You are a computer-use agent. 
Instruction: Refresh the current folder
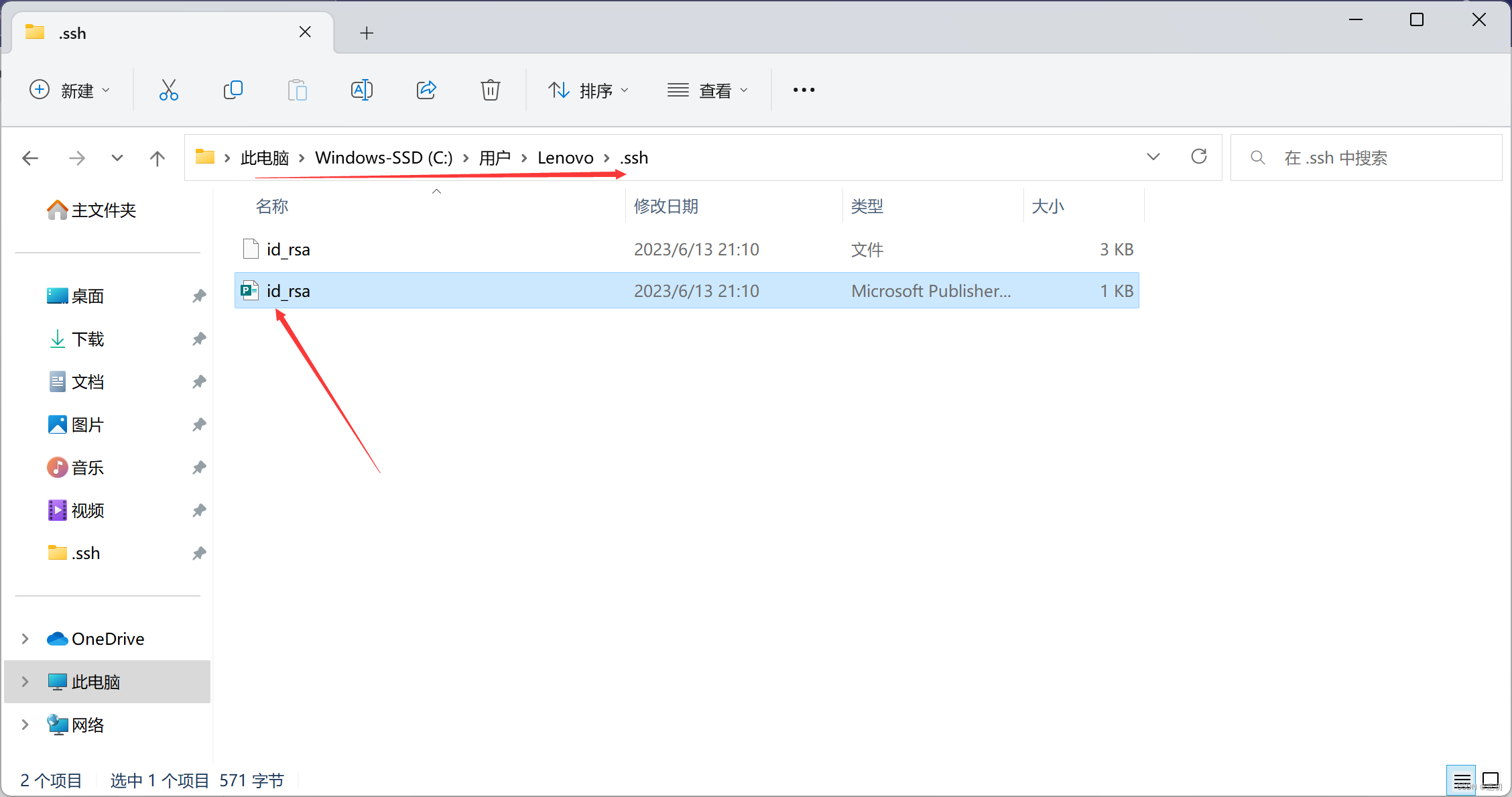(1199, 157)
